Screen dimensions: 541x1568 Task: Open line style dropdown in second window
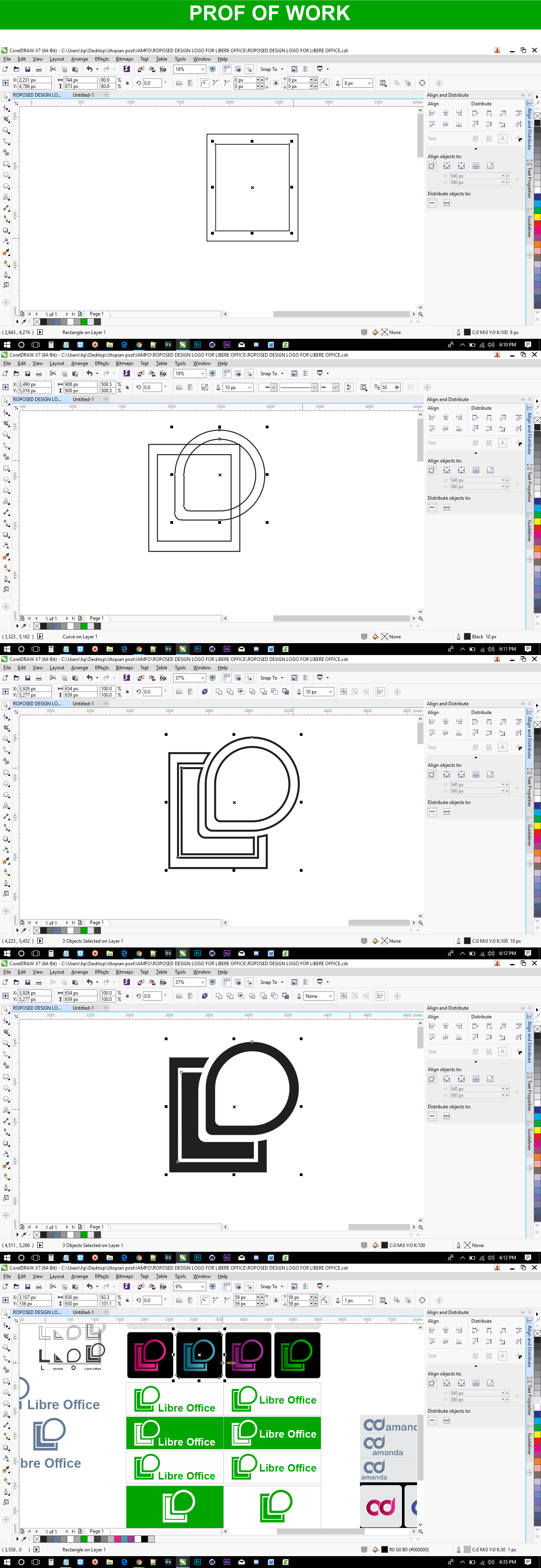point(299,387)
